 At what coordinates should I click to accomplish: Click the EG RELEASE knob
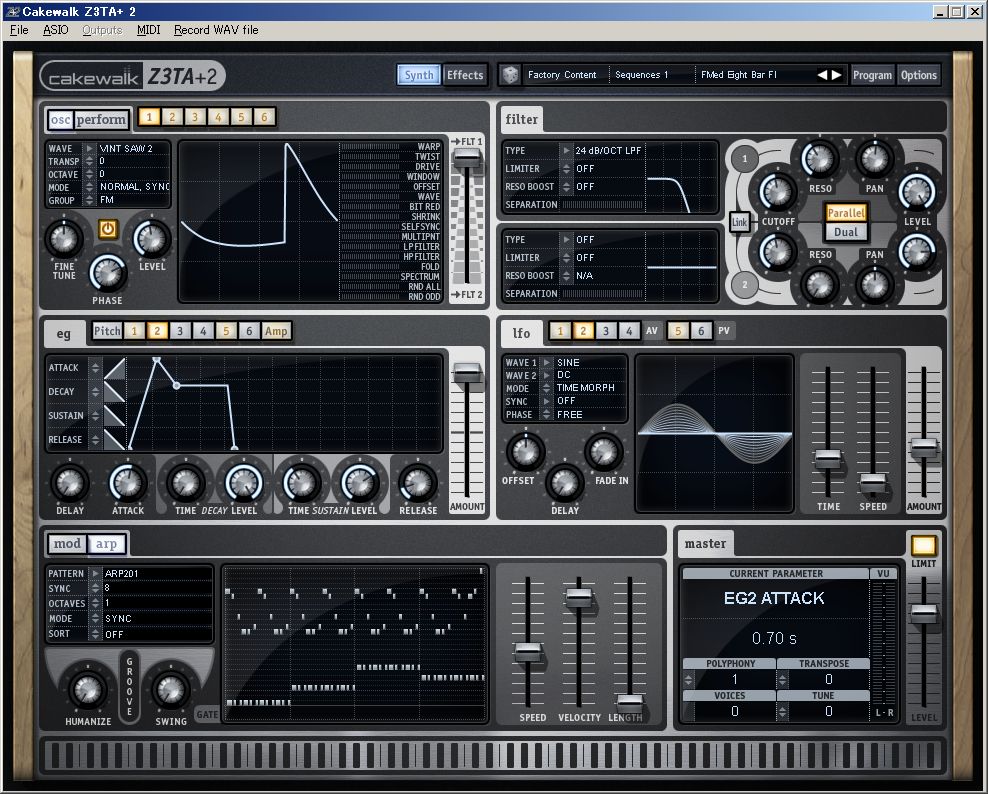coord(417,483)
